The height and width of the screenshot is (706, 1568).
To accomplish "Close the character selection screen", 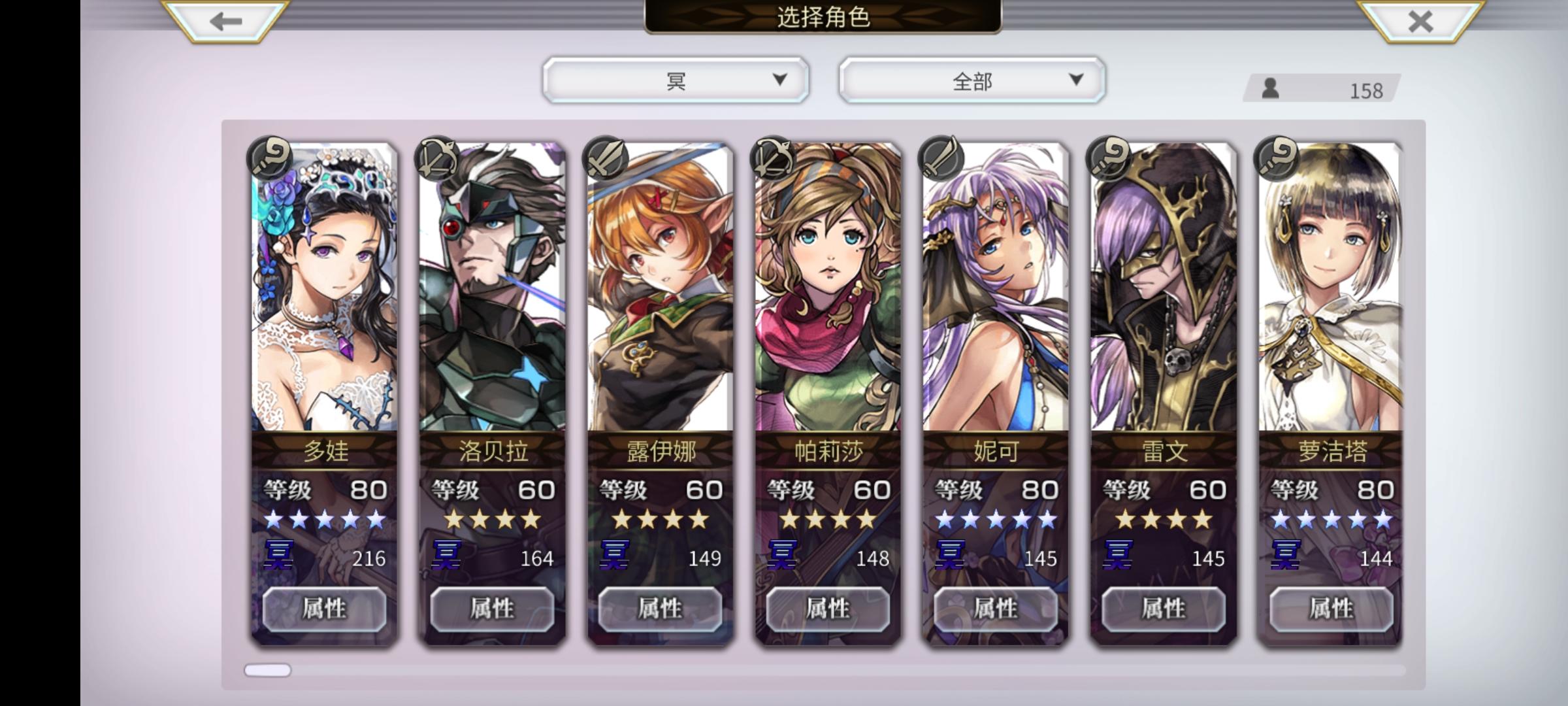I will (1420, 21).
